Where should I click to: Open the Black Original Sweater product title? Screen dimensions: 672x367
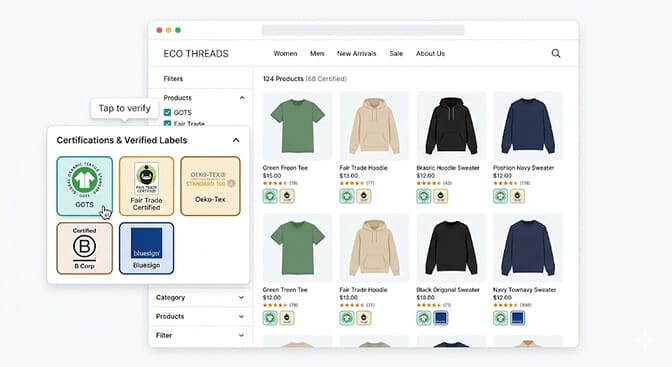point(448,290)
